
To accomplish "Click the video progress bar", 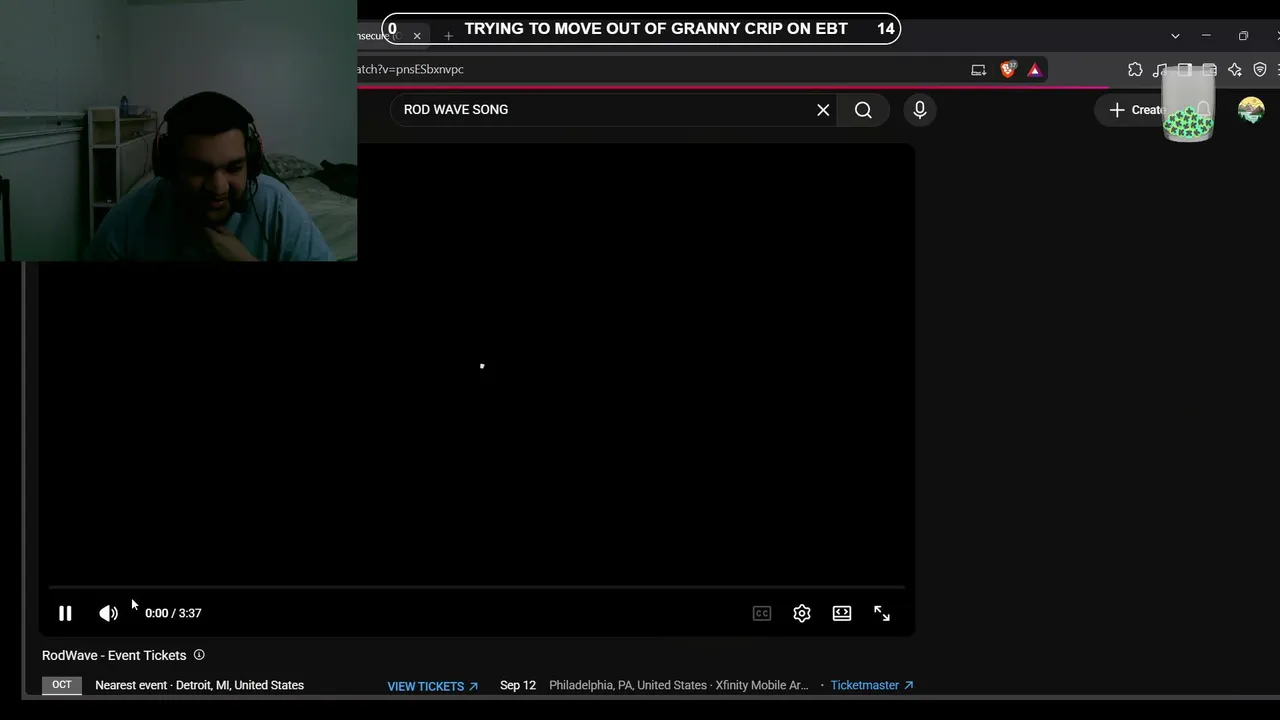I will click(477, 587).
